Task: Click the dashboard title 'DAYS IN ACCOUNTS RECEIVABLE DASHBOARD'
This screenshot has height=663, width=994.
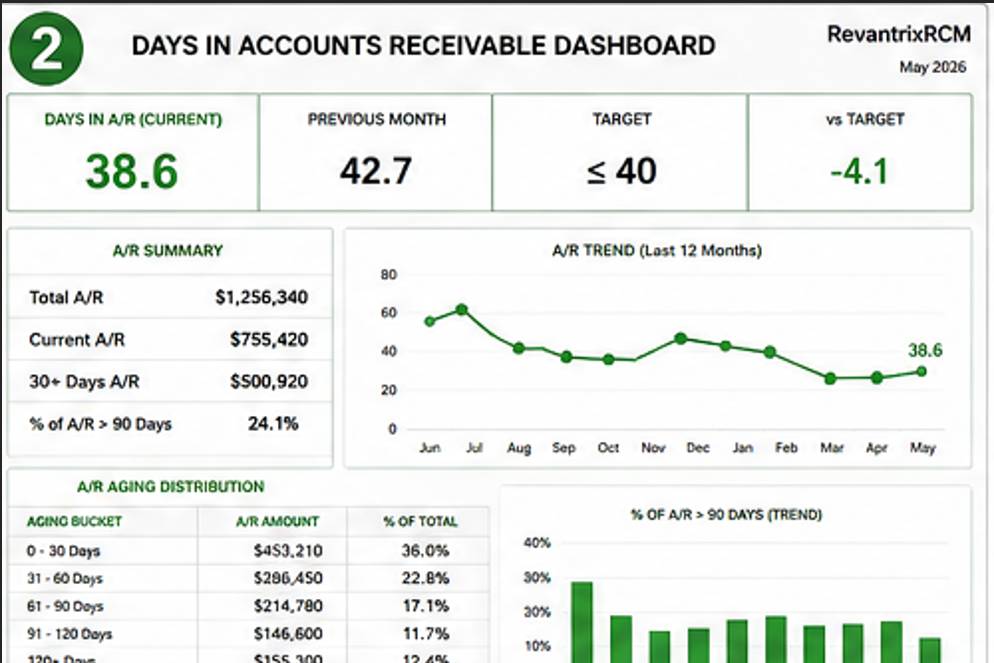Action: pos(423,46)
